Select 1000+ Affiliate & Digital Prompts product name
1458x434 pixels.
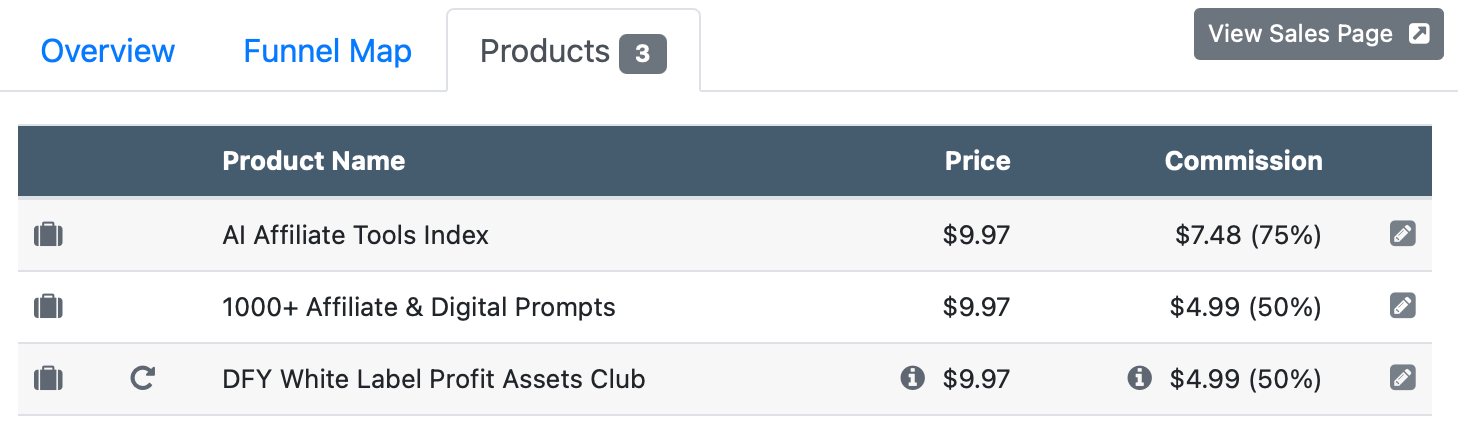click(418, 306)
